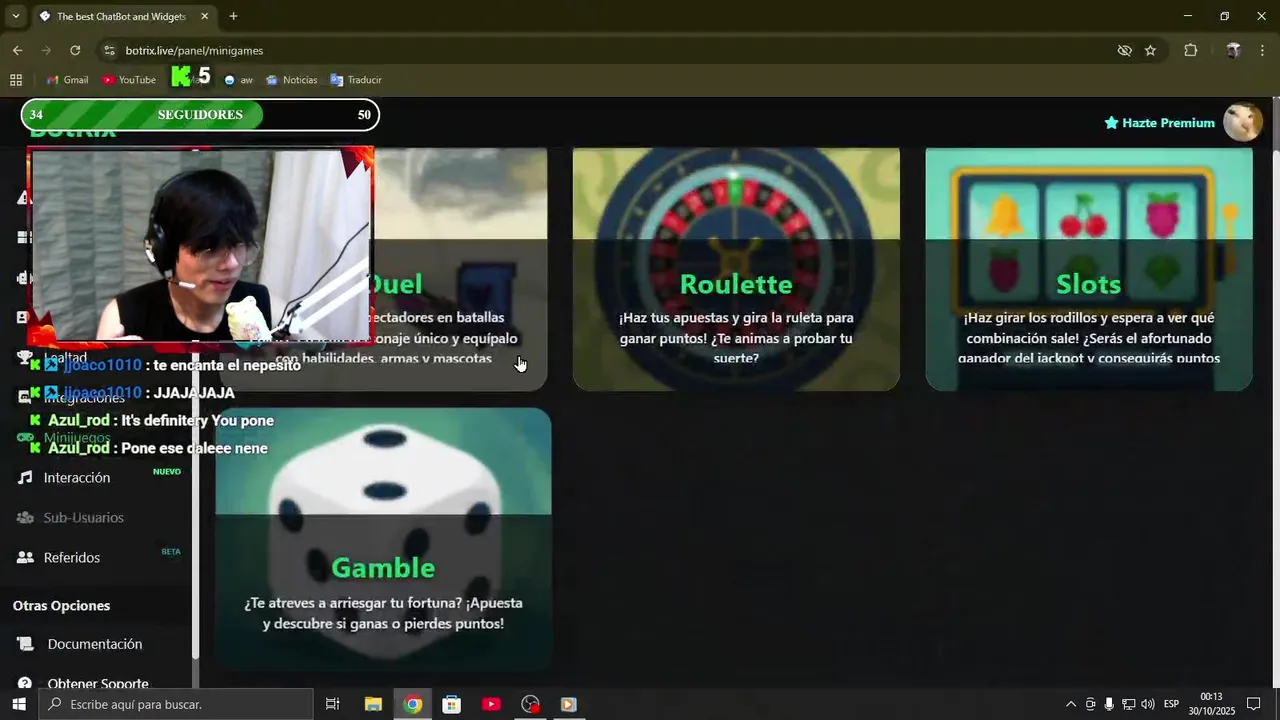The height and width of the screenshot is (720, 1280).
Task: Open the tab search dropdown arrow
Action: point(15,16)
